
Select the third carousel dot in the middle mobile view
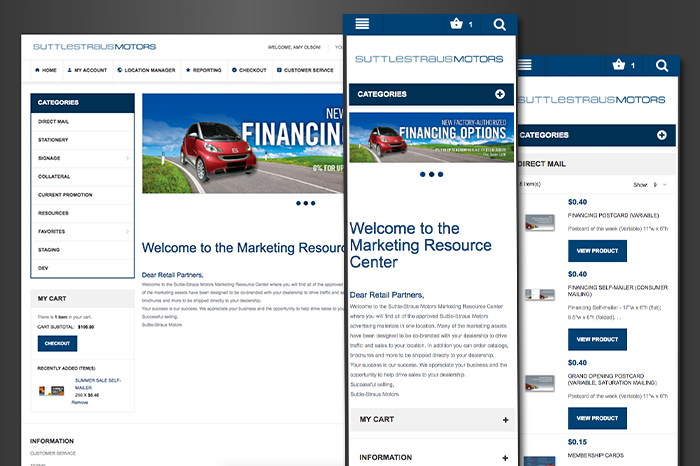coord(441,175)
